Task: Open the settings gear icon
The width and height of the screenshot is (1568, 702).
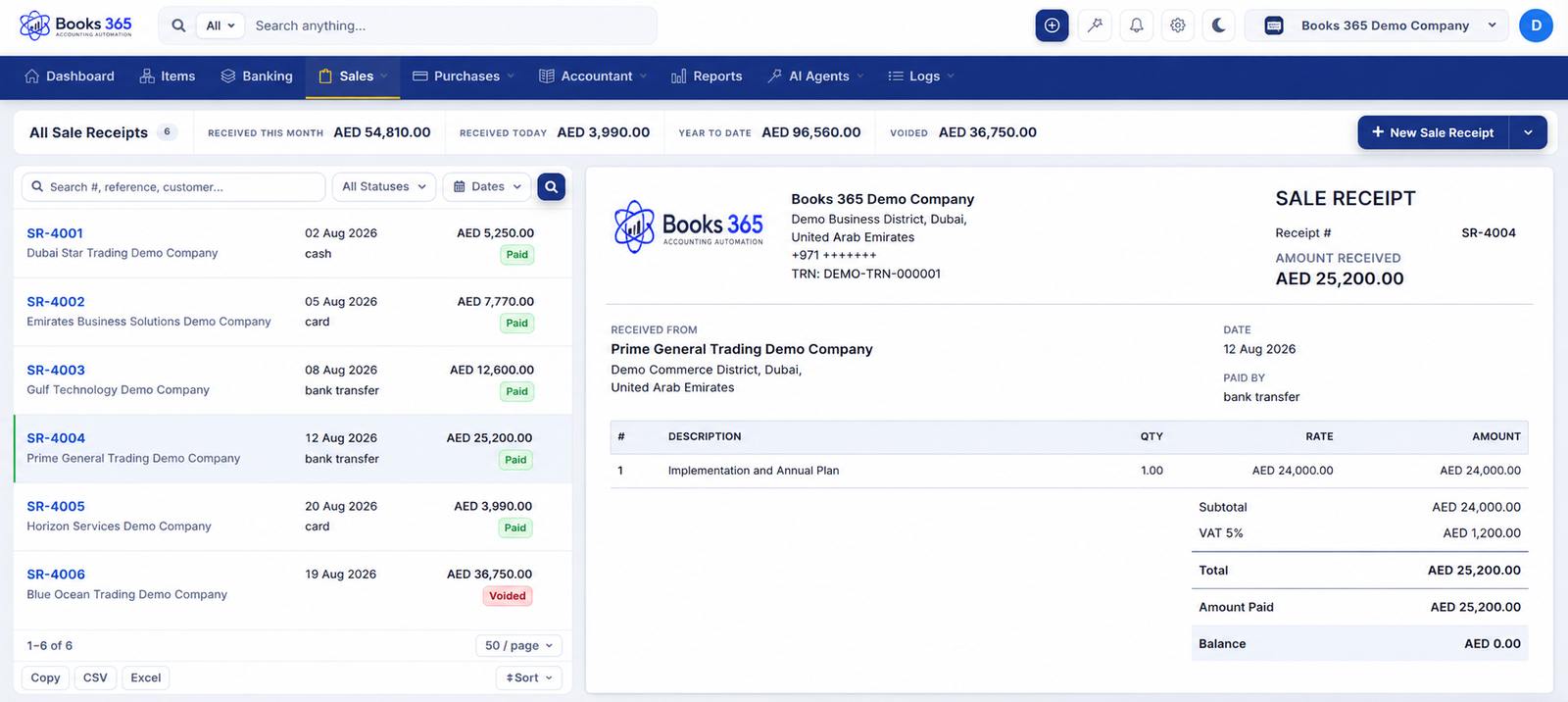Action: pyautogui.click(x=1178, y=25)
